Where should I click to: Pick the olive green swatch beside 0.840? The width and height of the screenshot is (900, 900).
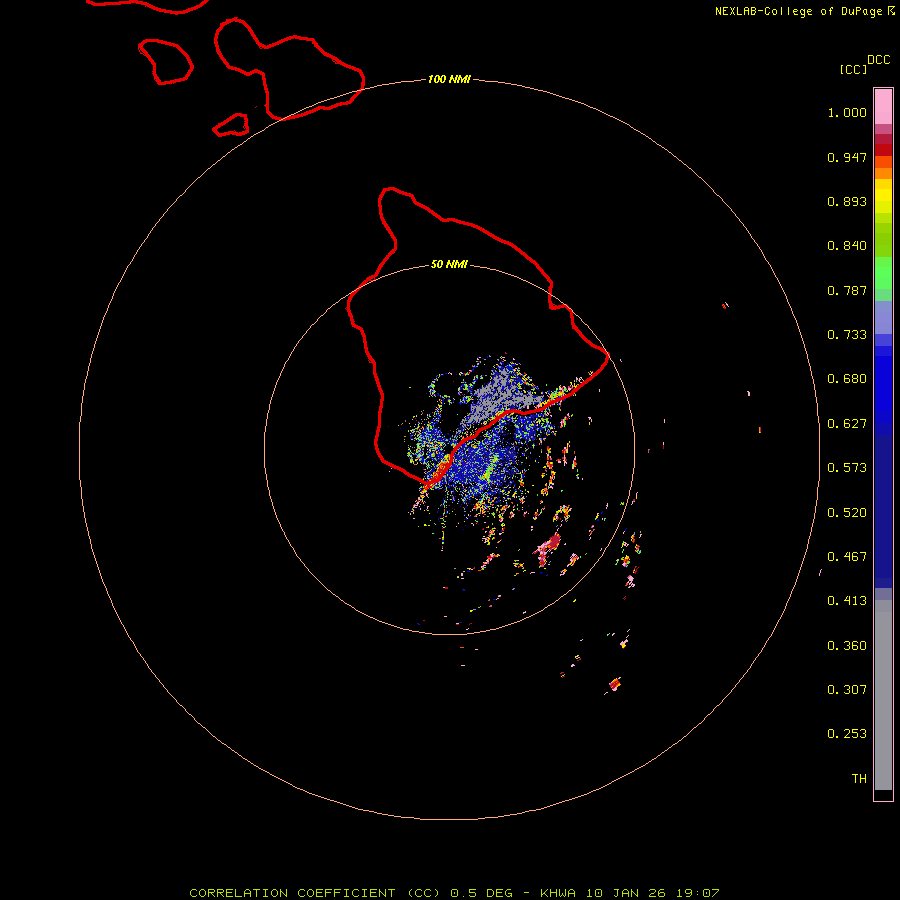tap(883, 240)
